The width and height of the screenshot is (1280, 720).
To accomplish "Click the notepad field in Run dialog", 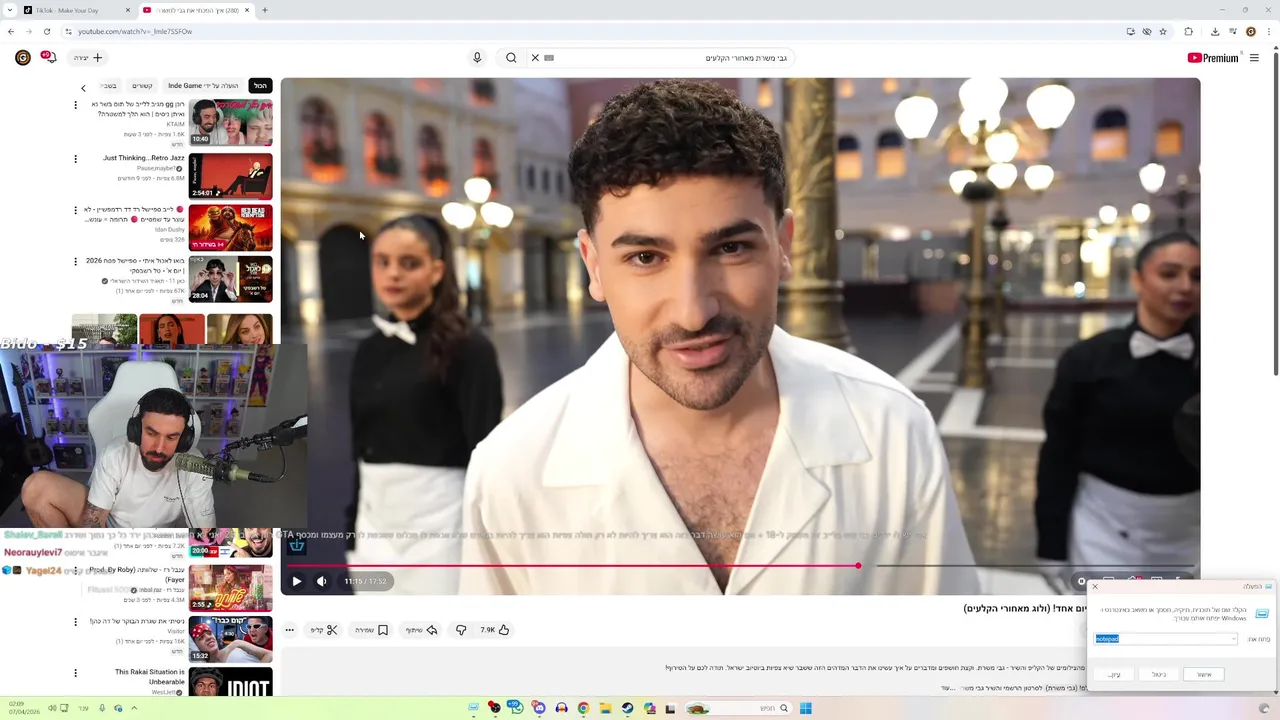I will click(x=1166, y=639).
